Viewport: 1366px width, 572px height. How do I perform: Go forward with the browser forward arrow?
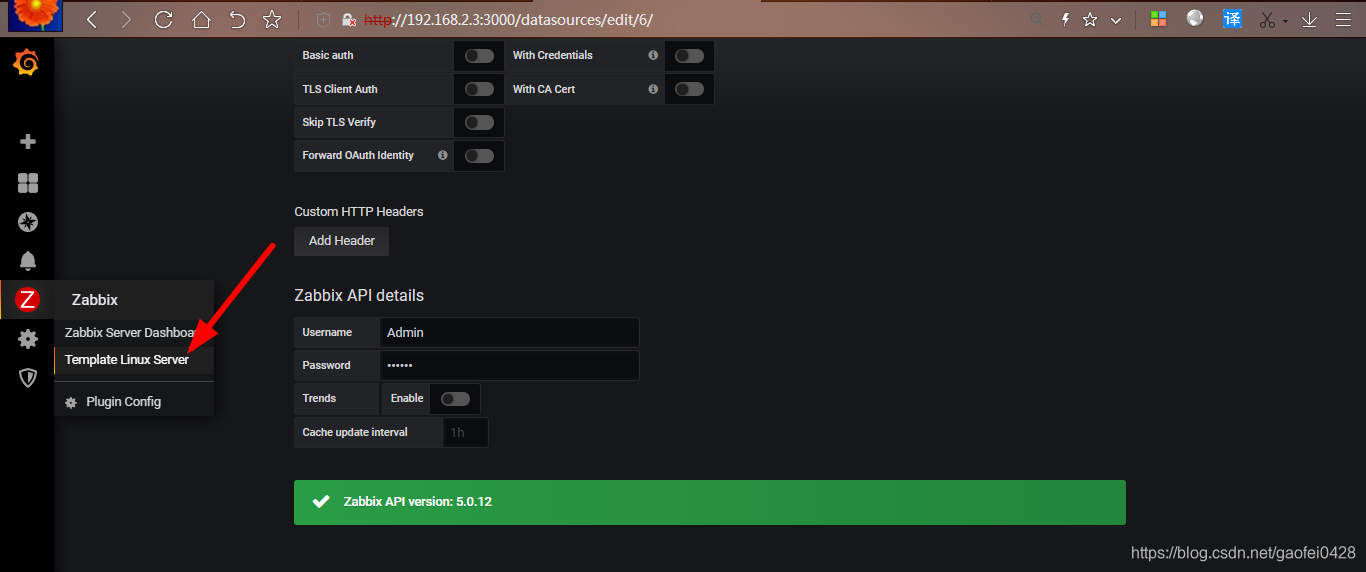126,19
